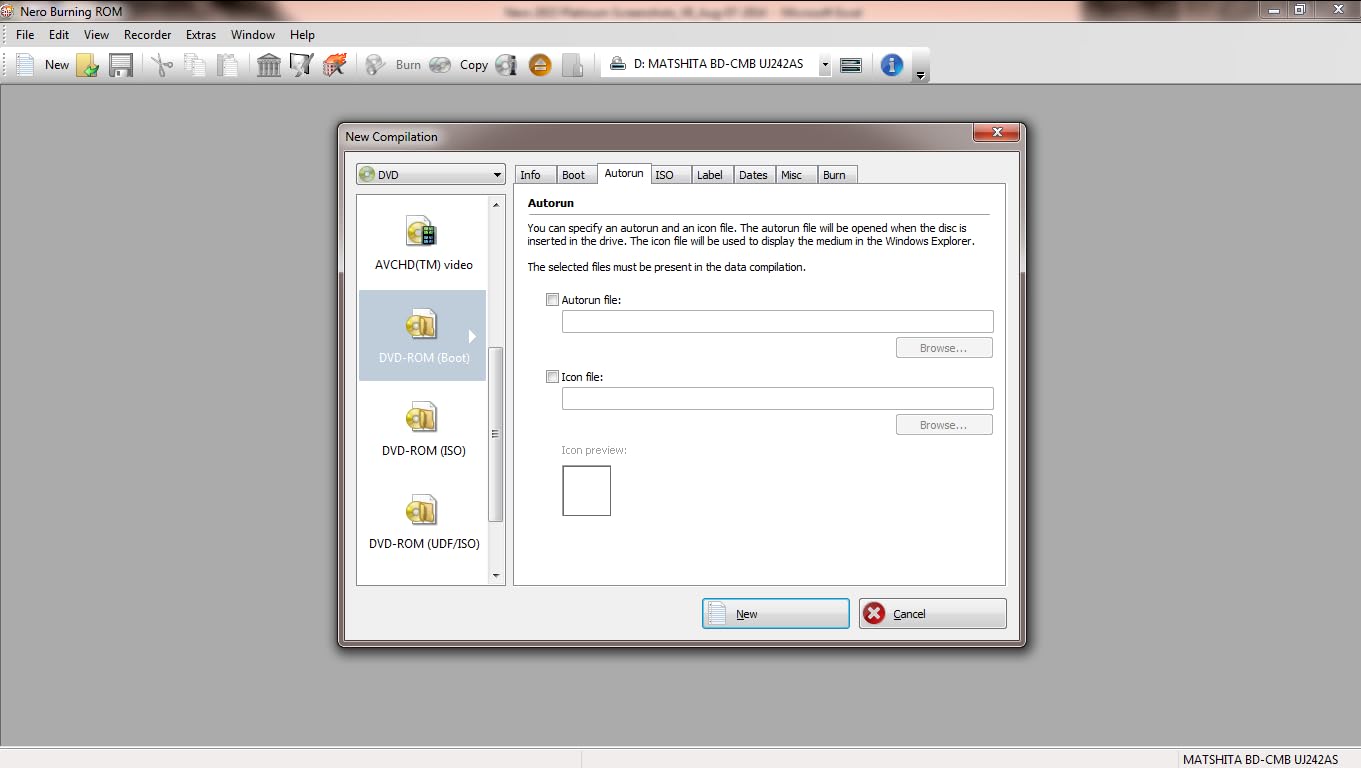Open the Recorder menu
1361x769 pixels.
point(148,35)
